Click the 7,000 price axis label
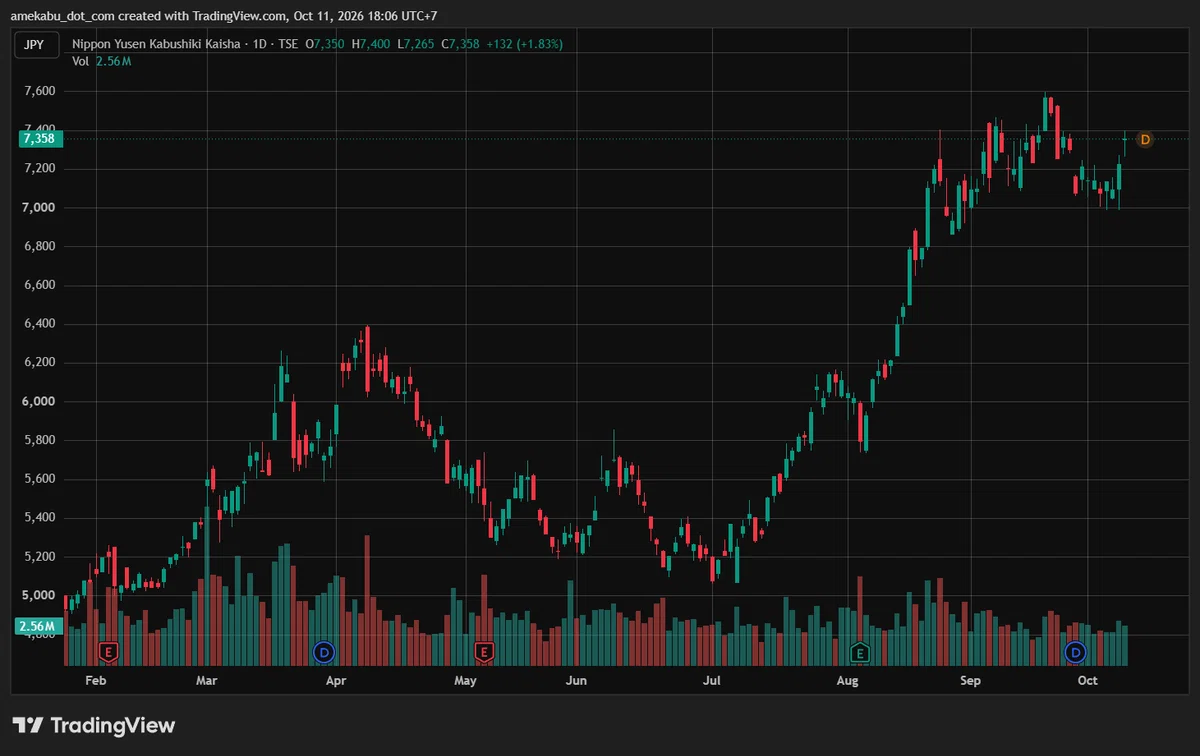 tap(39, 208)
